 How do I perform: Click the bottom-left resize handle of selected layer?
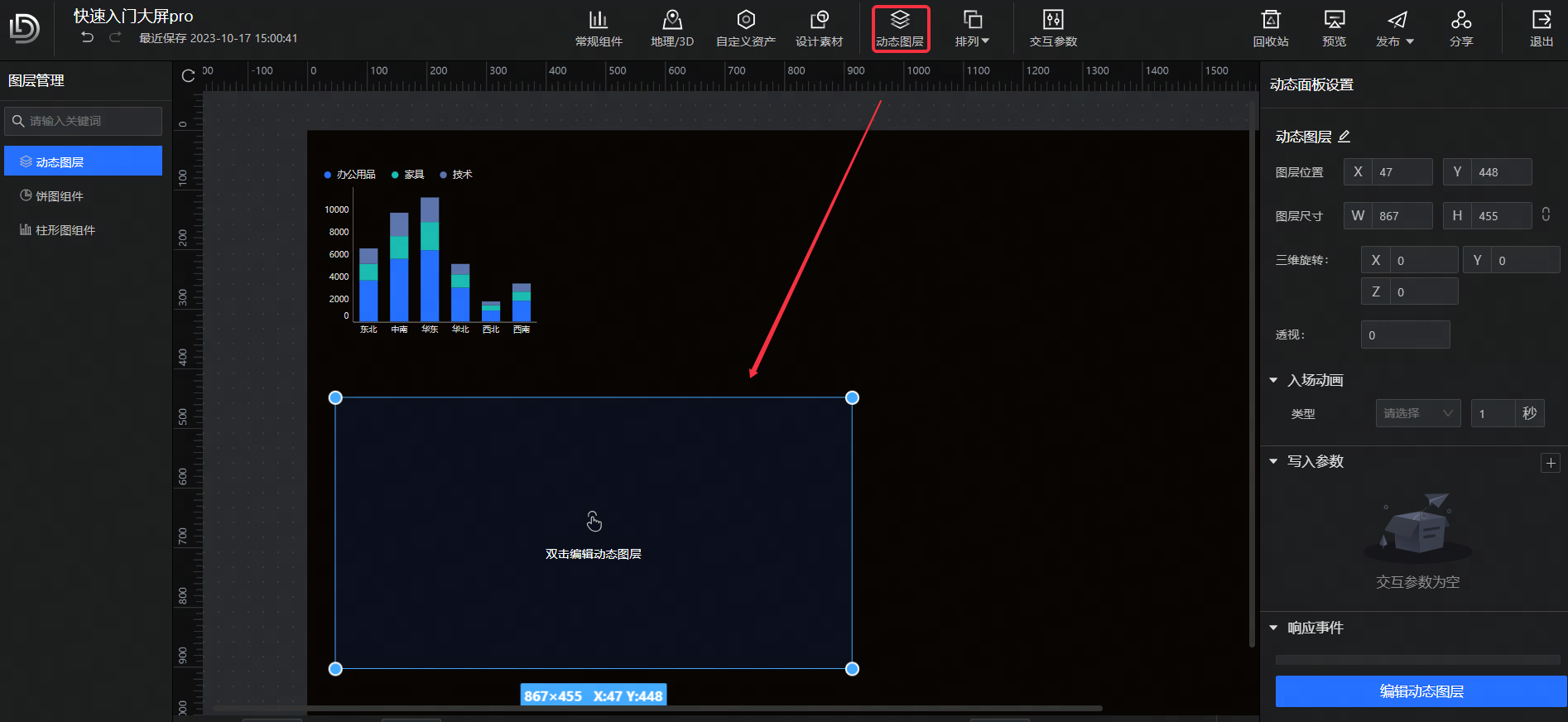[x=335, y=669]
